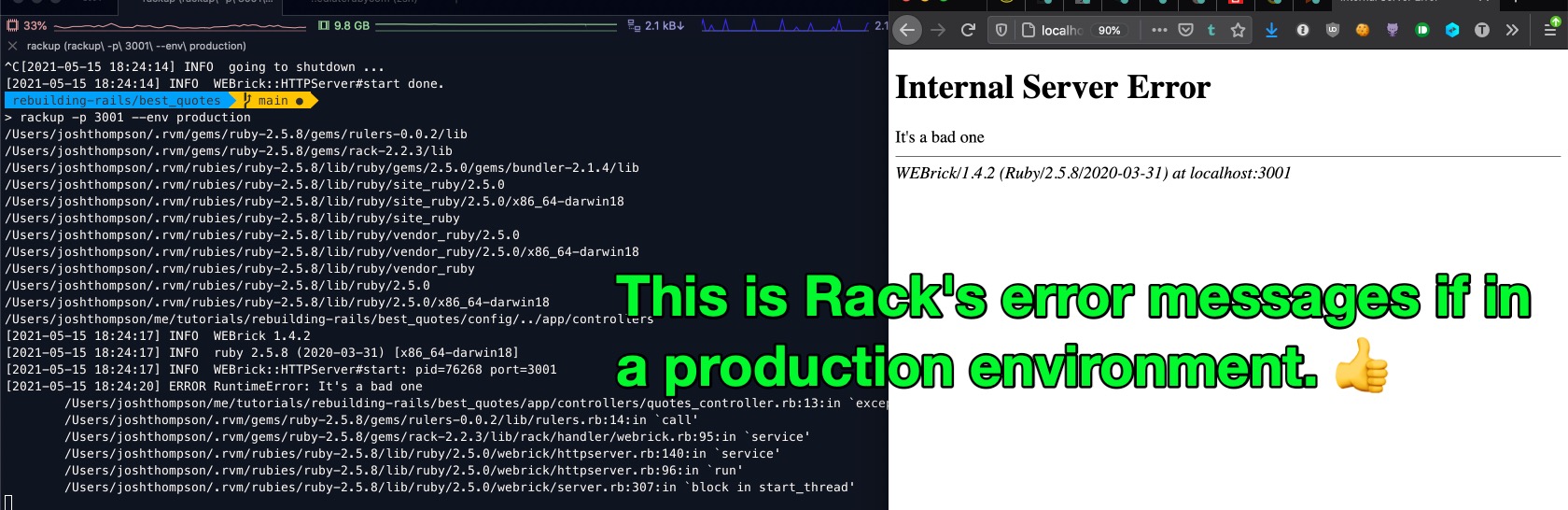Click 'WEBrick::HTTPServer#start: pid=76268 port=3001' line
This screenshot has width=1568, height=510.
point(281,370)
